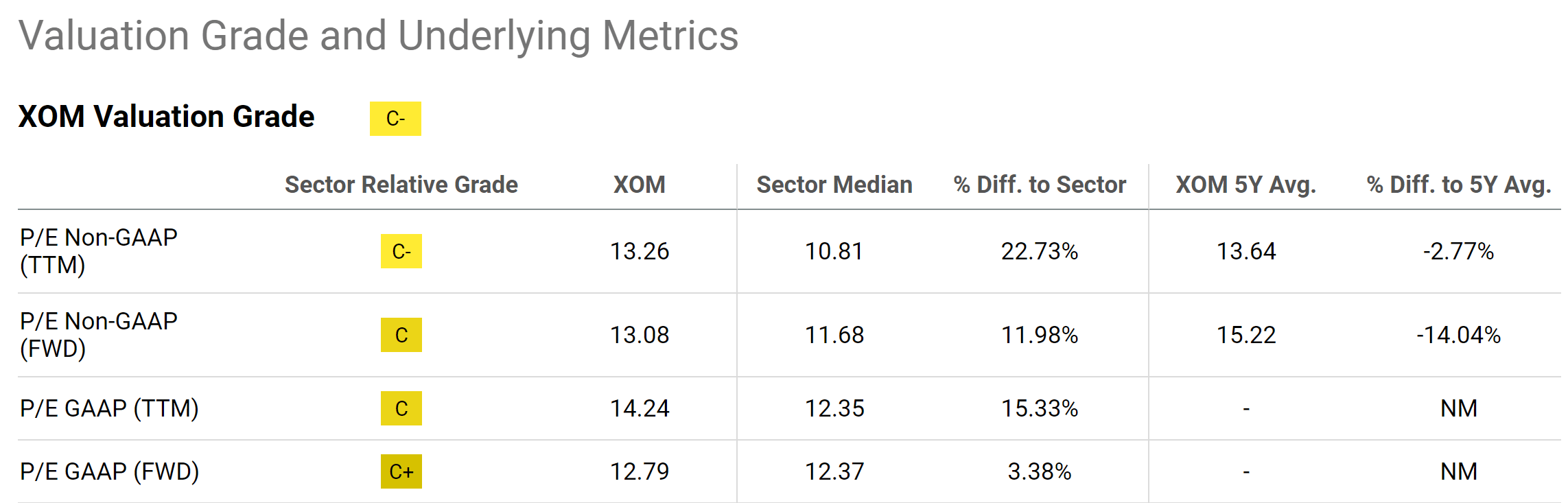Click the XOM Valuation Grade title

coord(166,117)
